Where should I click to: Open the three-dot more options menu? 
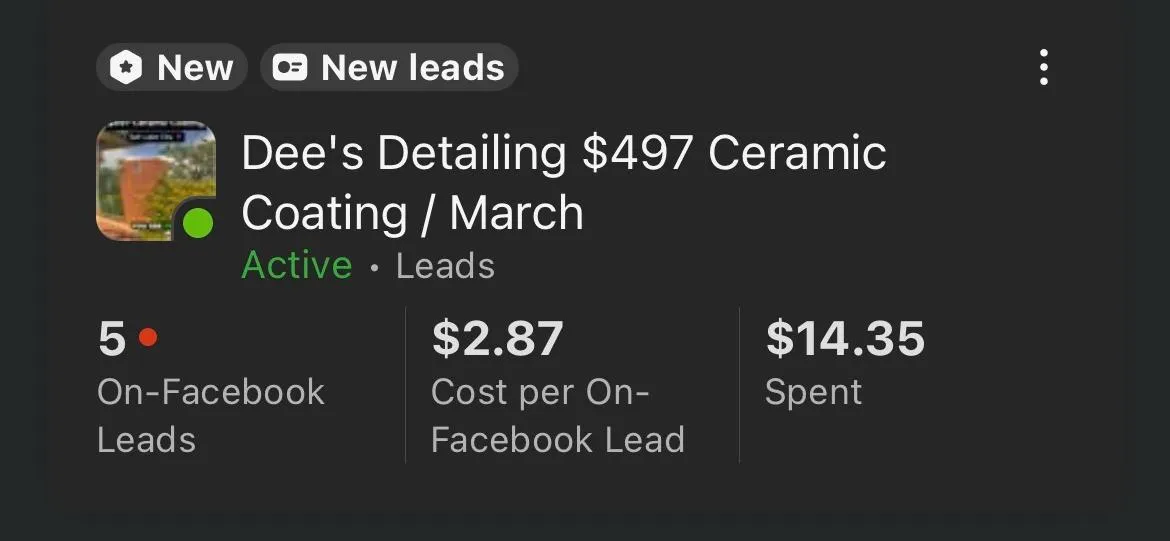click(1043, 68)
